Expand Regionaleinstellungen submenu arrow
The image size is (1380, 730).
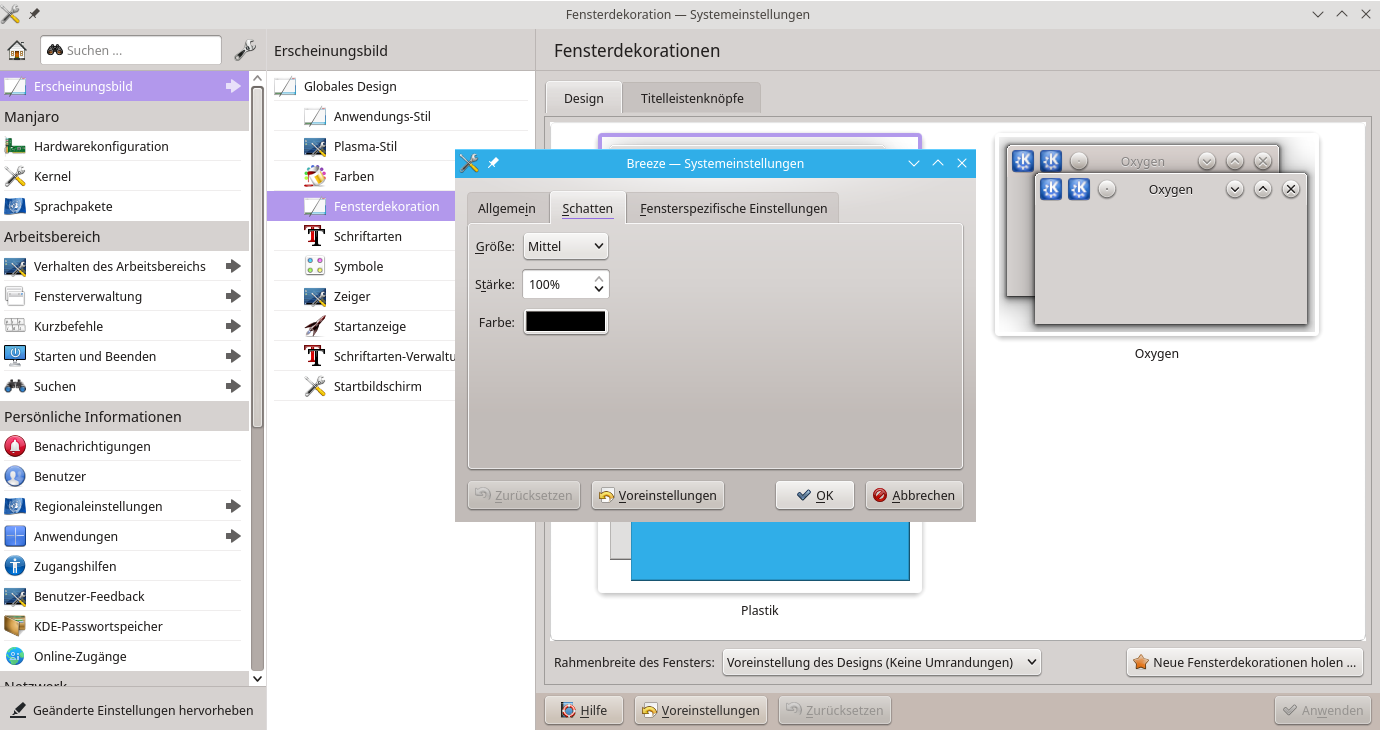(x=233, y=506)
